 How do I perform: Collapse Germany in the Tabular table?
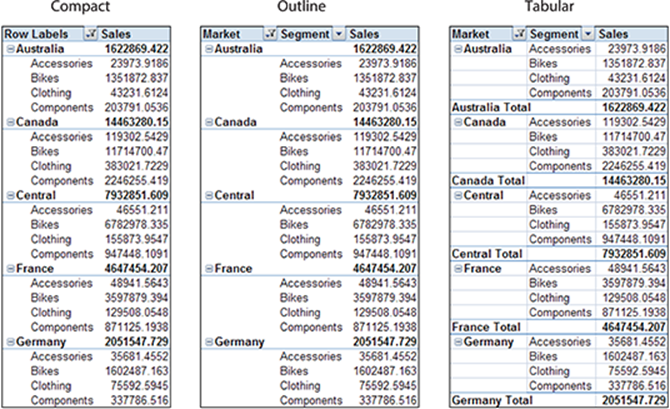458,342
